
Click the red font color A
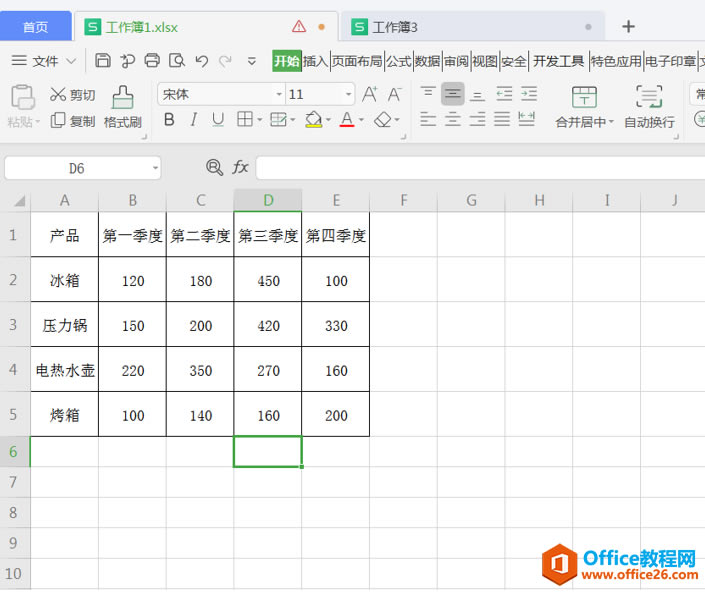347,120
